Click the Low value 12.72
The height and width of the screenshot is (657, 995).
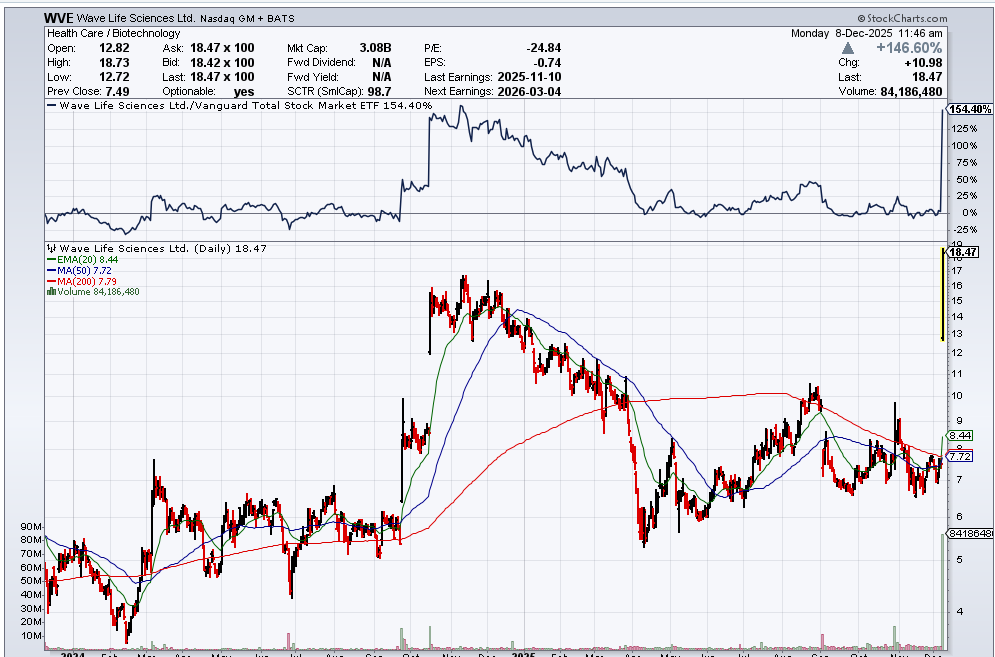pos(114,77)
